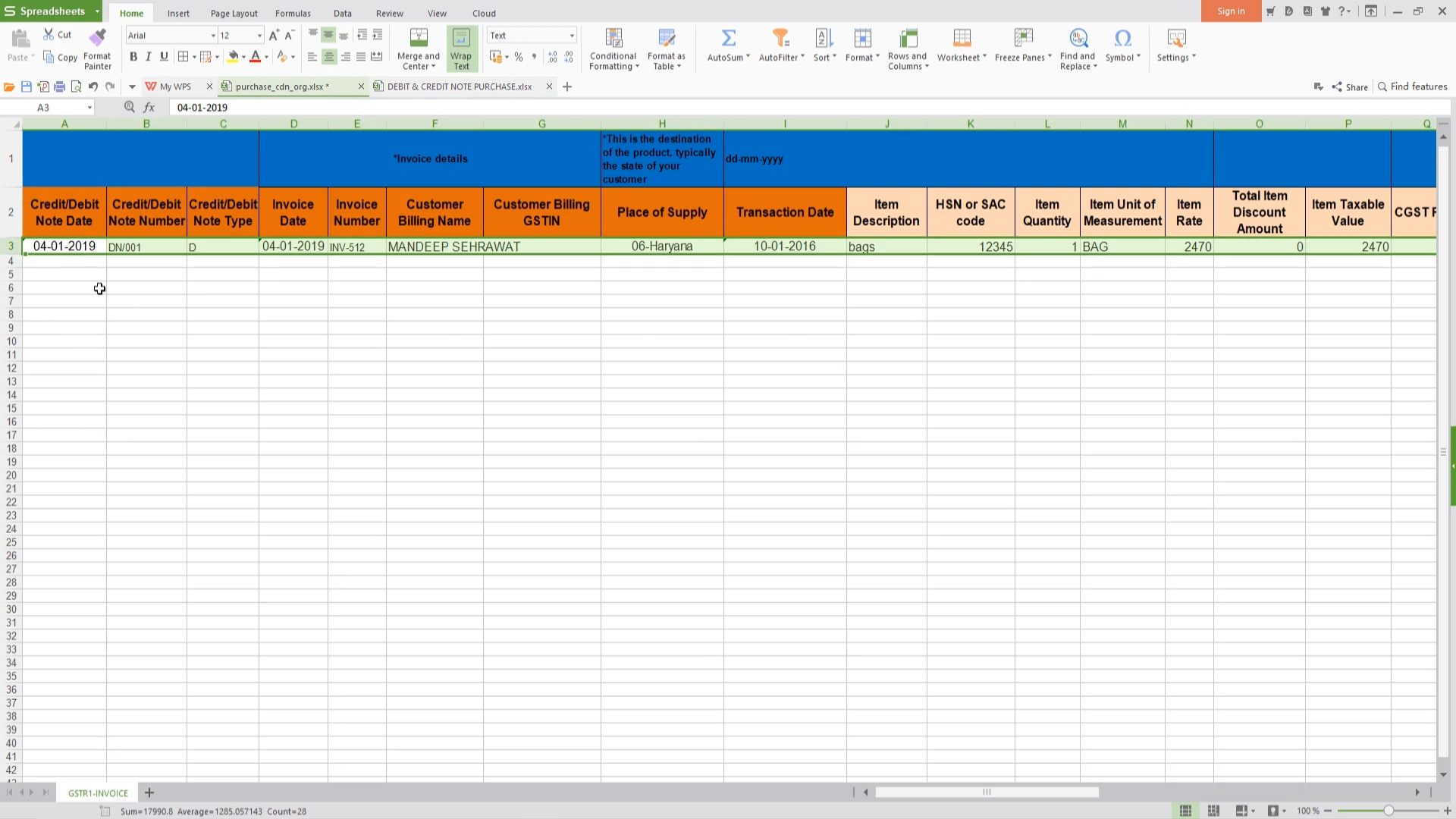Click the insert function fx icon
1456x819 pixels.
point(149,108)
